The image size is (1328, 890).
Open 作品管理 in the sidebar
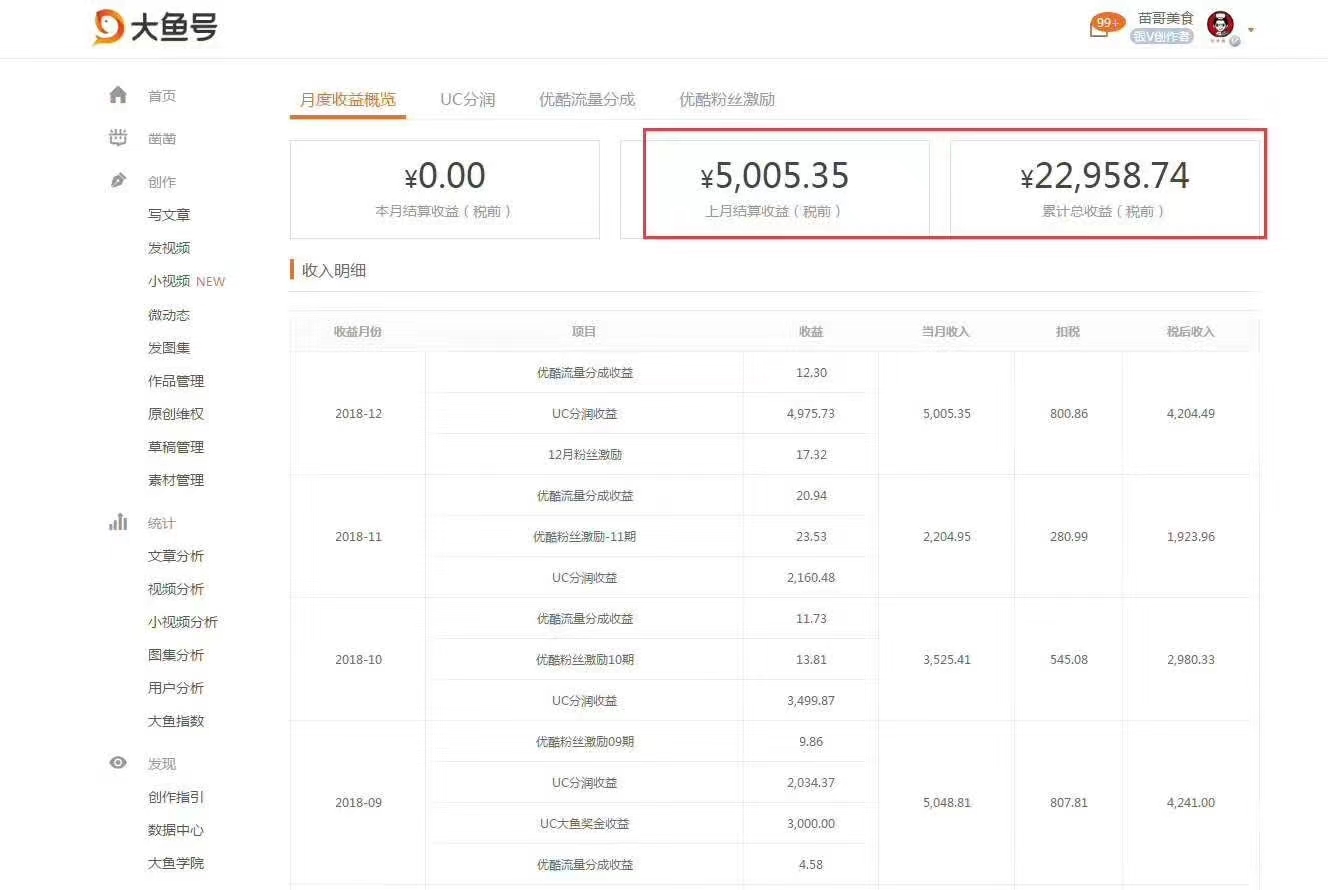(176, 381)
